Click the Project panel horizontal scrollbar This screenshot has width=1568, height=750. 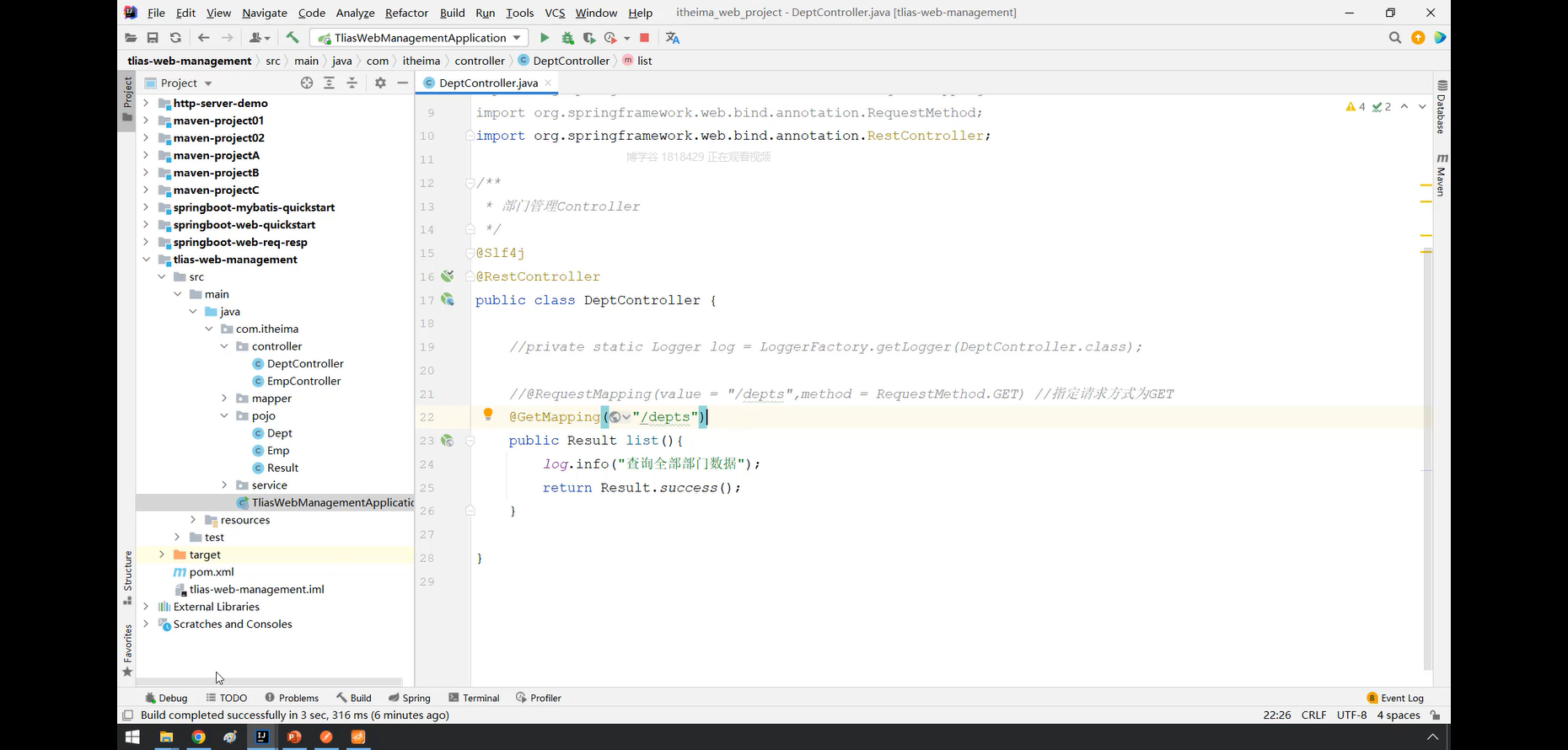coord(269,681)
